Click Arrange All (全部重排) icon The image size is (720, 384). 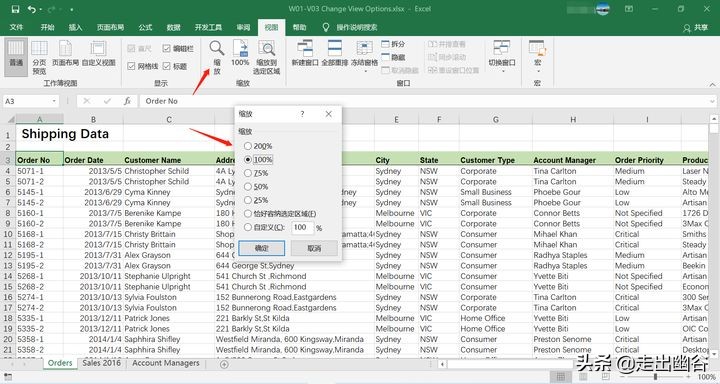[x=334, y=53]
